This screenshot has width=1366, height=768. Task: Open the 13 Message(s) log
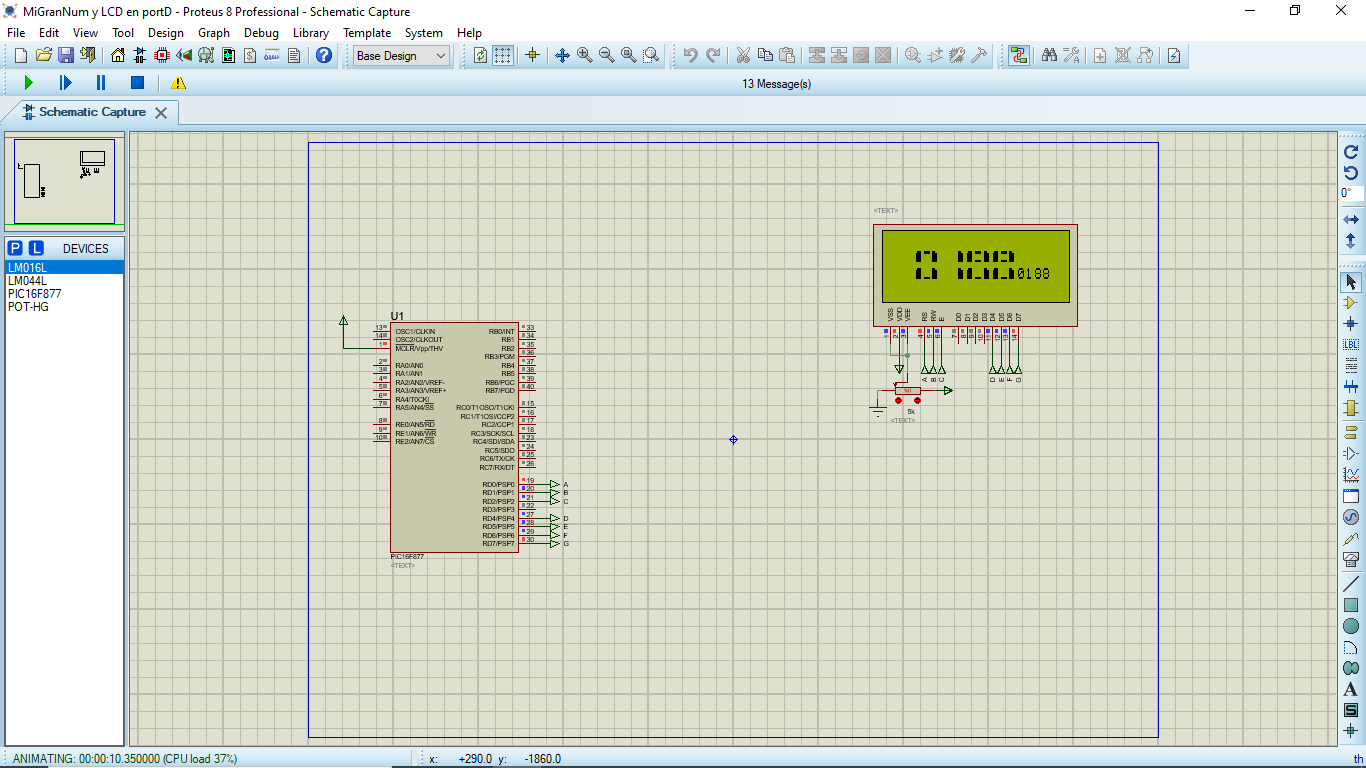[x=777, y=84]
